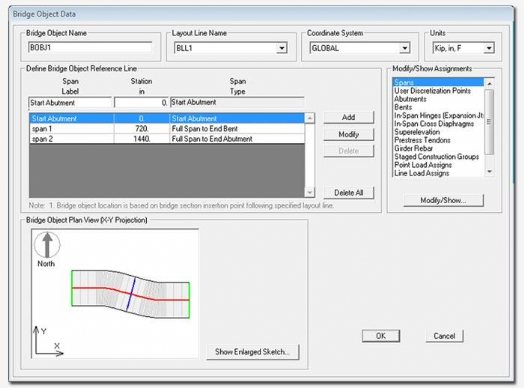
Task: Click the Delete All button
Action: [x=349, y=193]
